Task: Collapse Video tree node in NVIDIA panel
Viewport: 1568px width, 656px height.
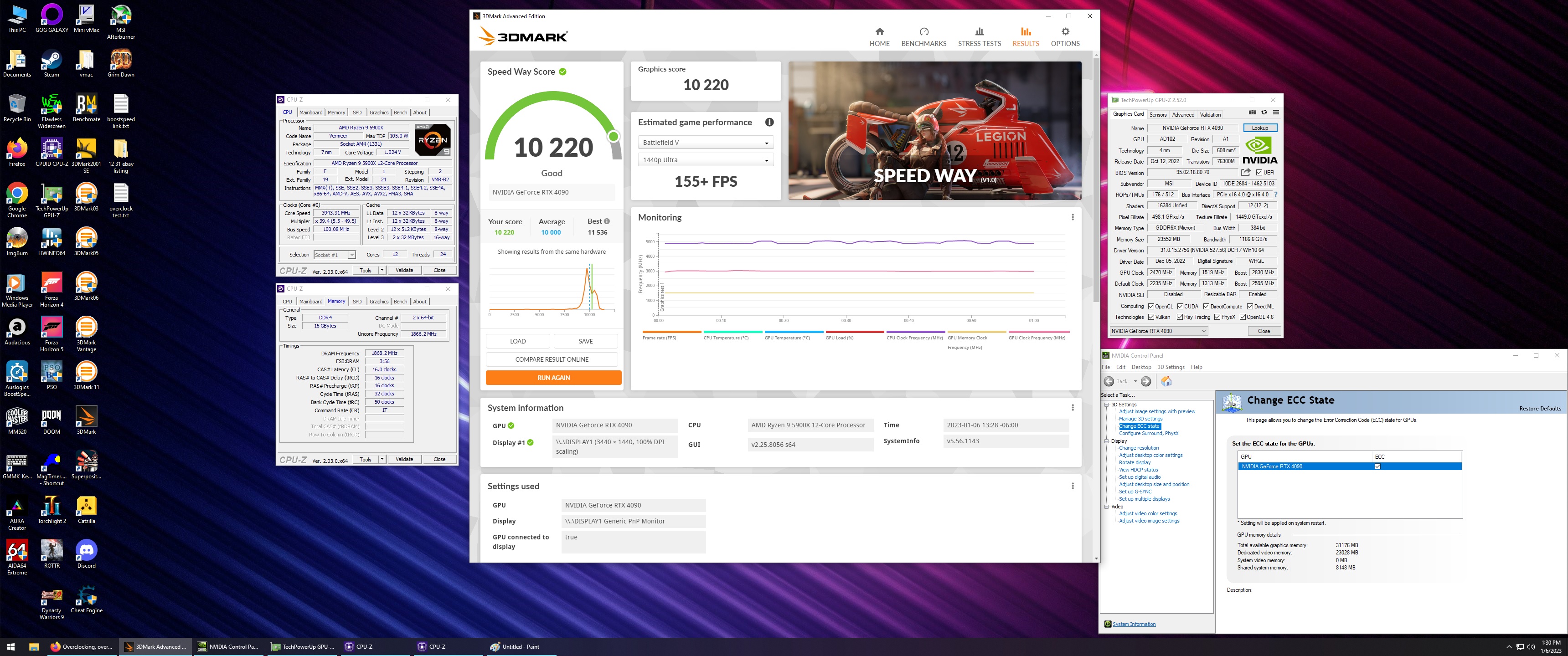Action: 1107,506
